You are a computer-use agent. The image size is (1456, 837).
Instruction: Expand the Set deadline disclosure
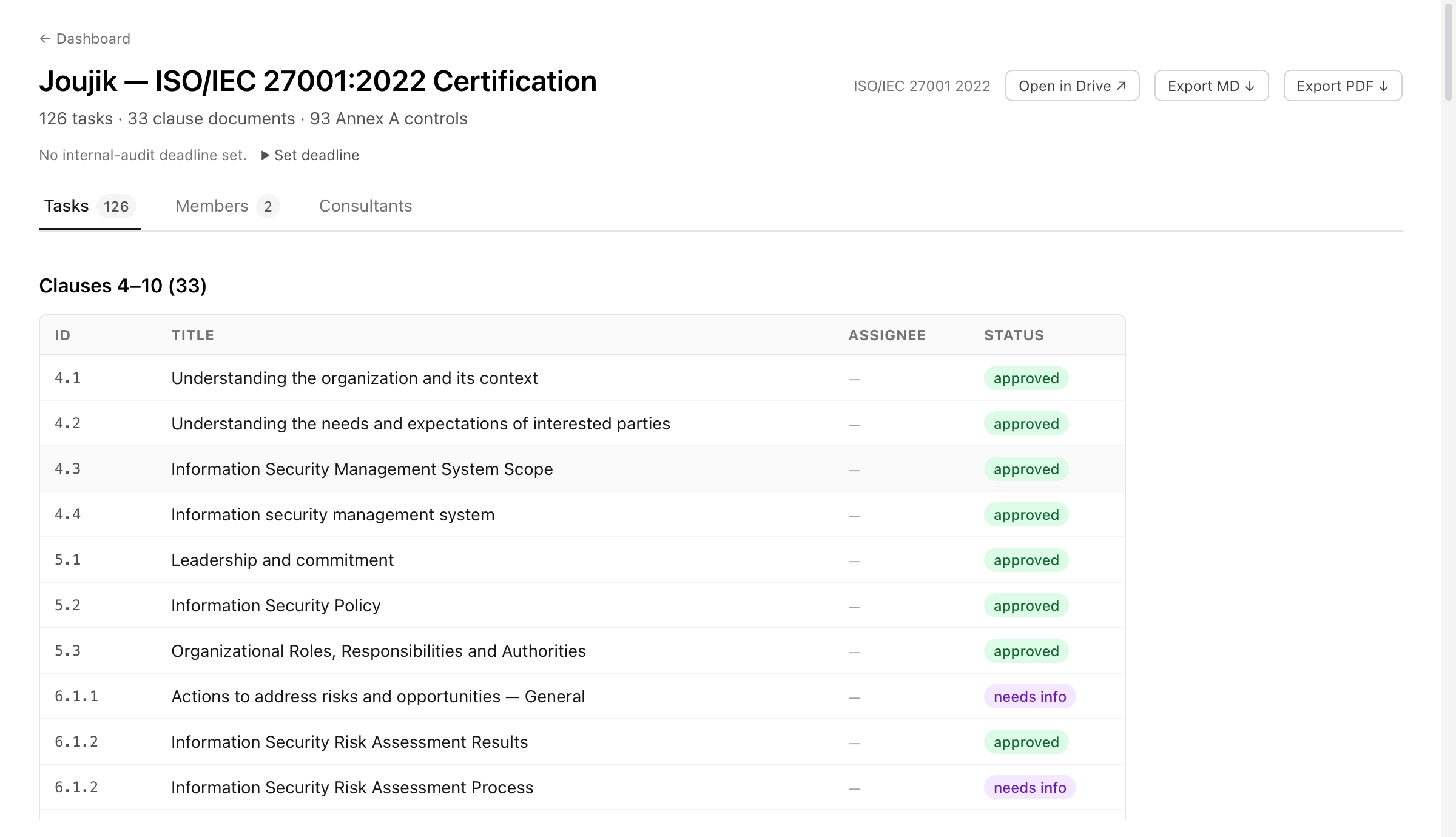[310, 155]
